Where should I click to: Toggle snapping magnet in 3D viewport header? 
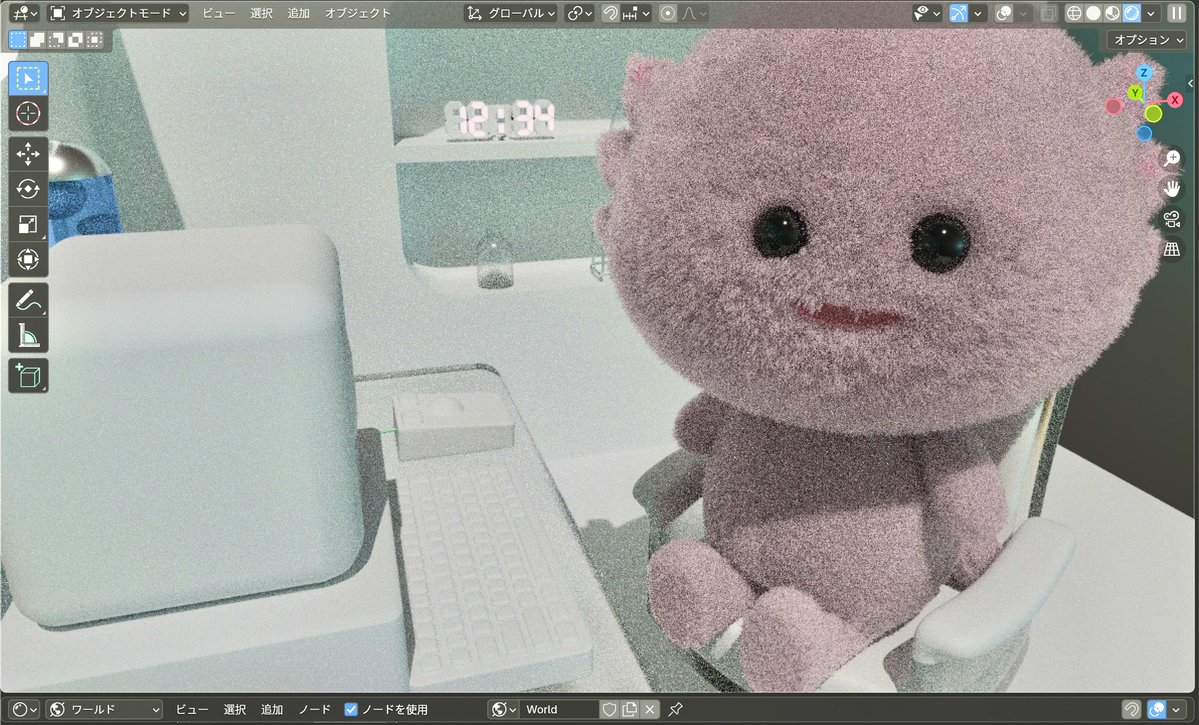click(x=610, y=13)
